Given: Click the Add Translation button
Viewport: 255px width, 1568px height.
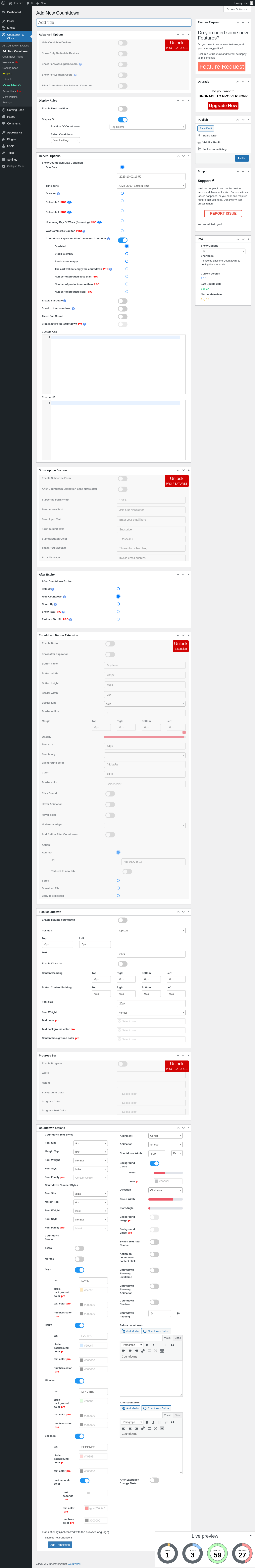Looking at the screenshot, I should 60,1545.
